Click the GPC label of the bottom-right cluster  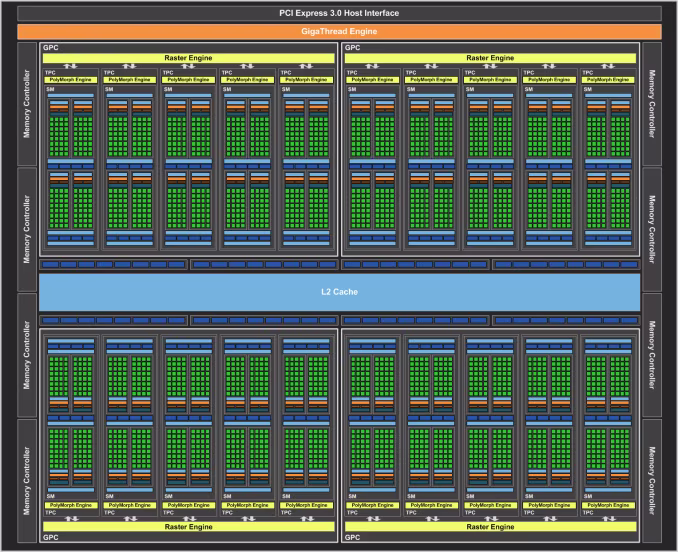[x=352, y=537]
